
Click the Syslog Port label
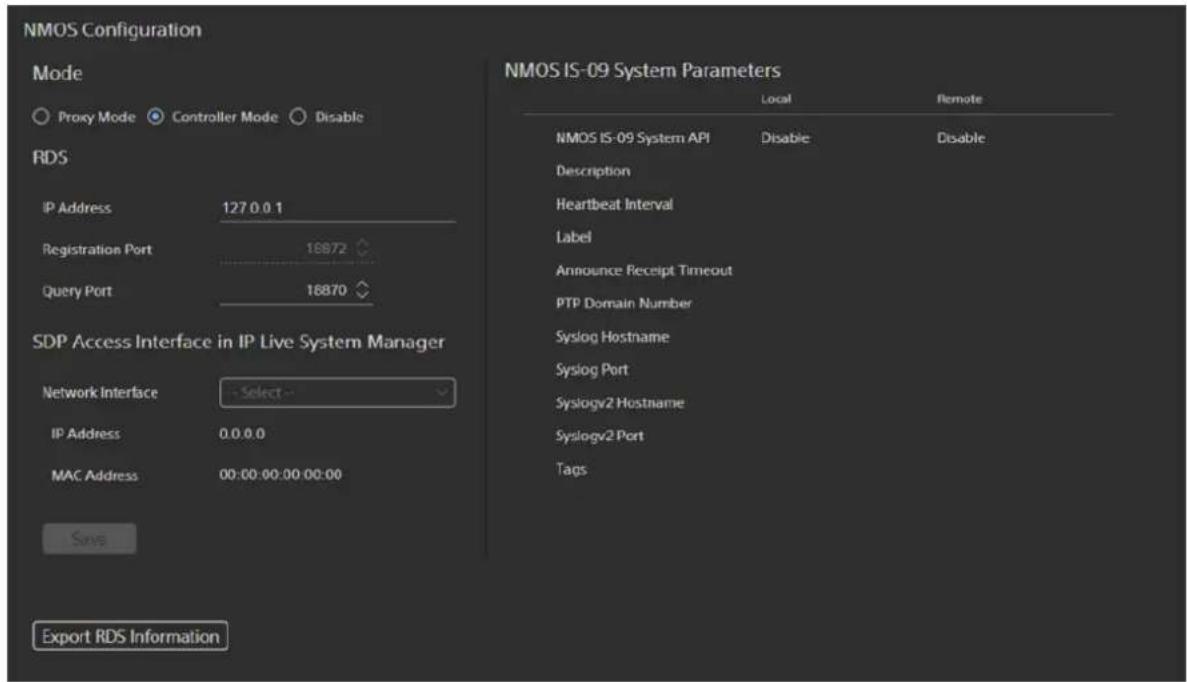(x=592, y=369)
